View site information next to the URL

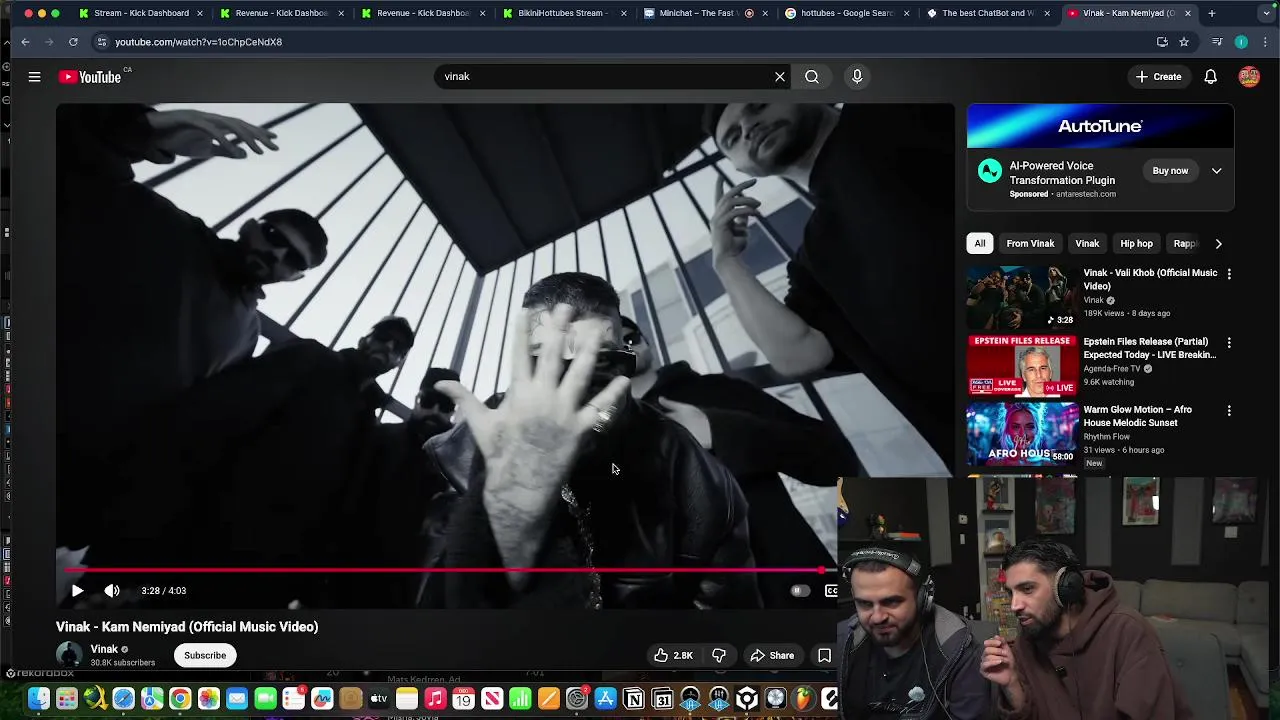pyautogui.click(x=101, y=42)
